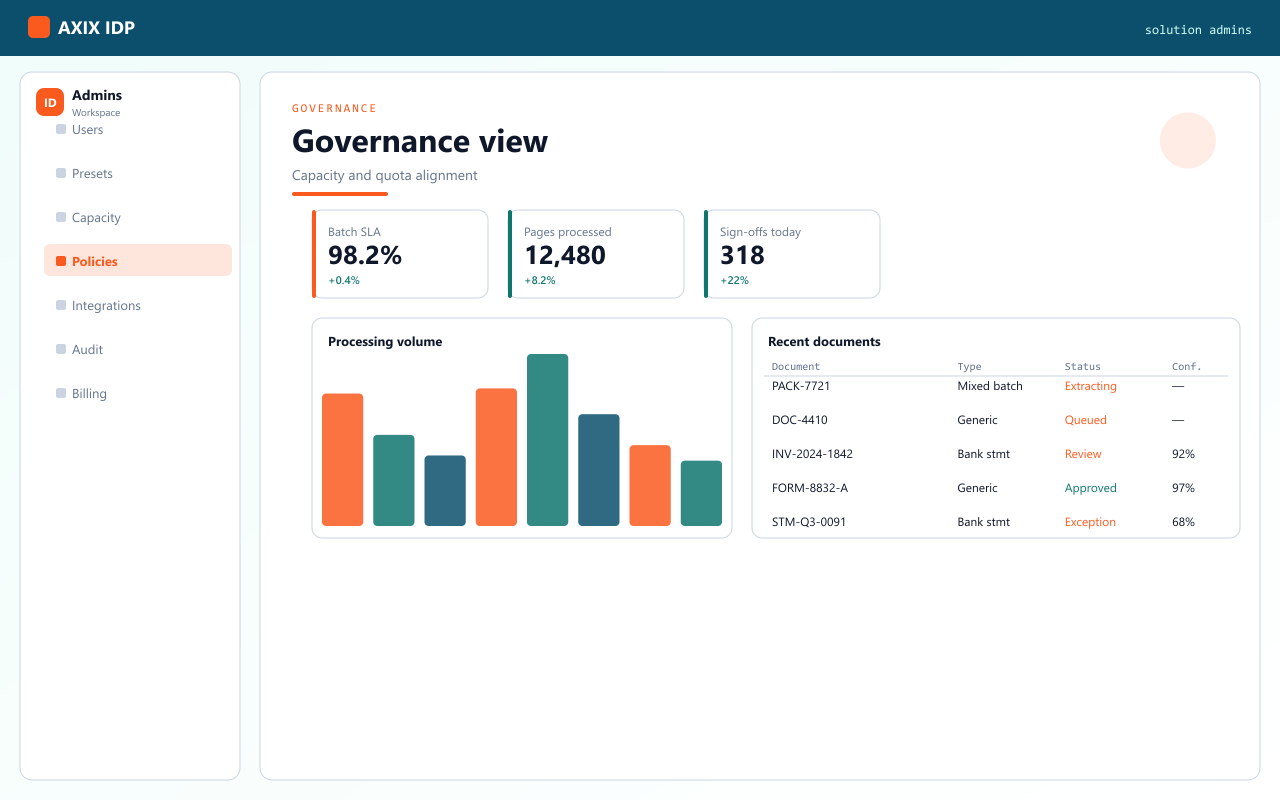
Task: Click the square icon beside Capacity
Action: (x=61, y=217)
